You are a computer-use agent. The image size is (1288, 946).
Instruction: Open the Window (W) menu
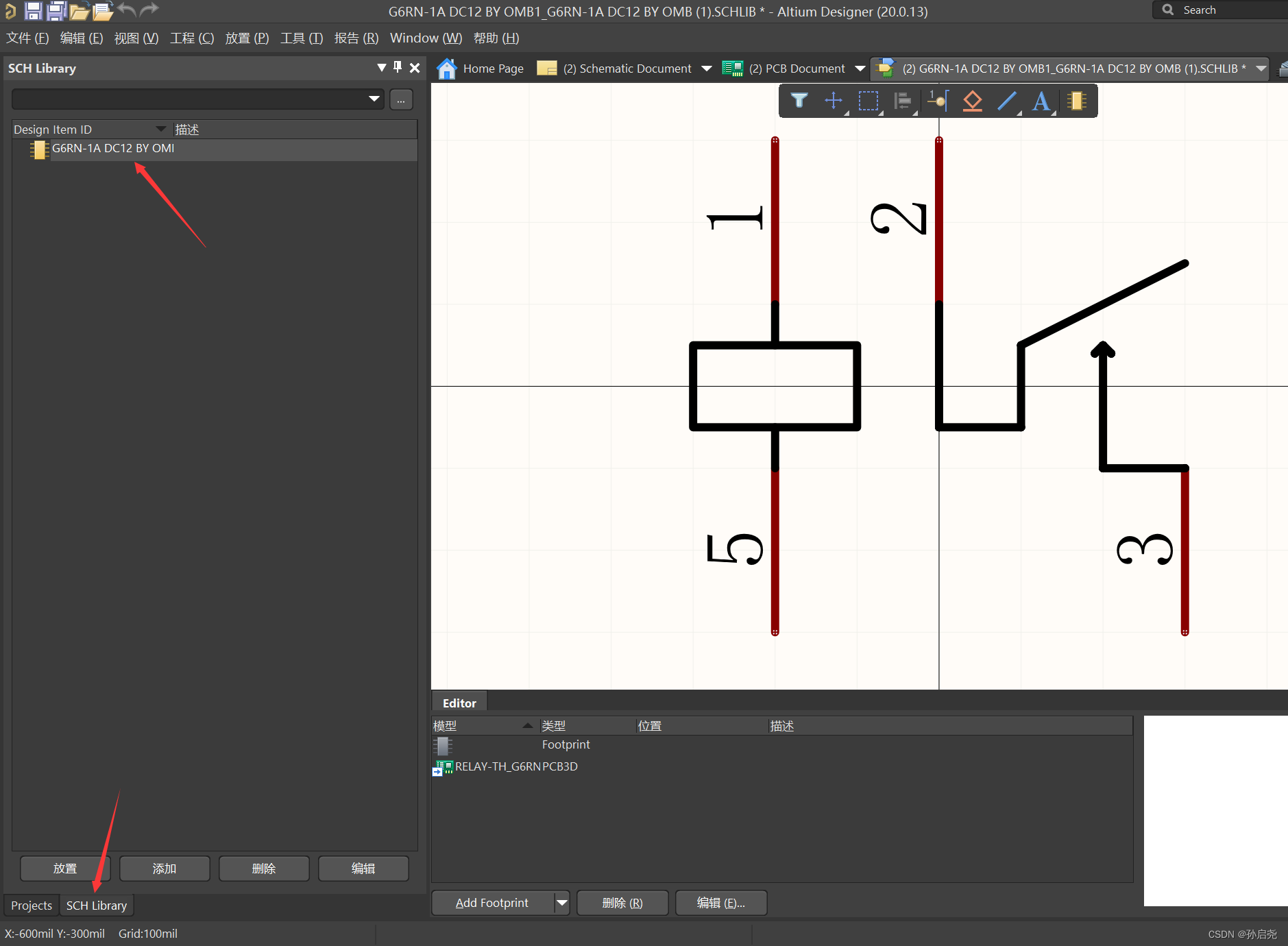426,38
